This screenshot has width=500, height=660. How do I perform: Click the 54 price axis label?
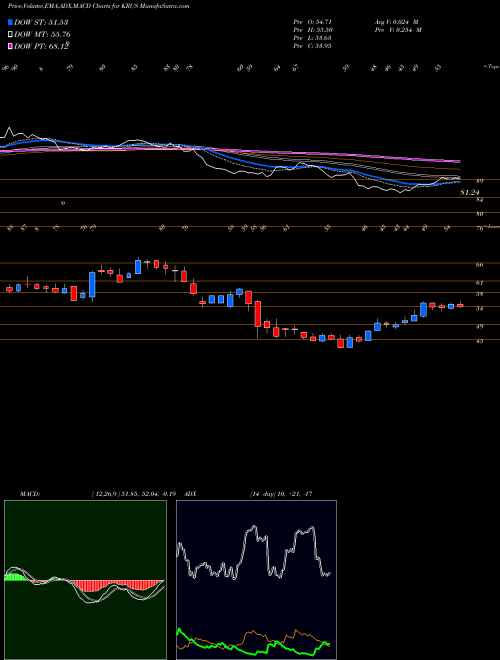(479, 309)
